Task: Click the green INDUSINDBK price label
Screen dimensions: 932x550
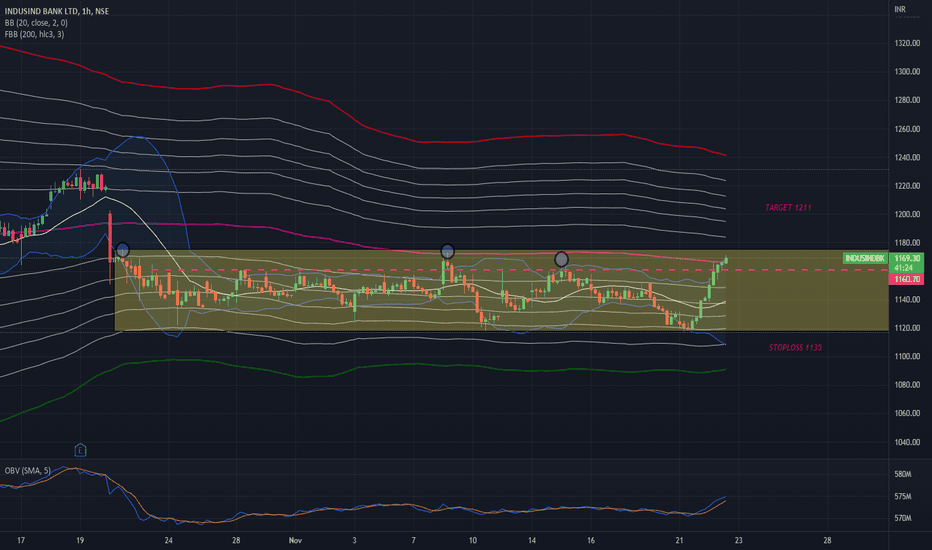Action: tap(865, 258)
